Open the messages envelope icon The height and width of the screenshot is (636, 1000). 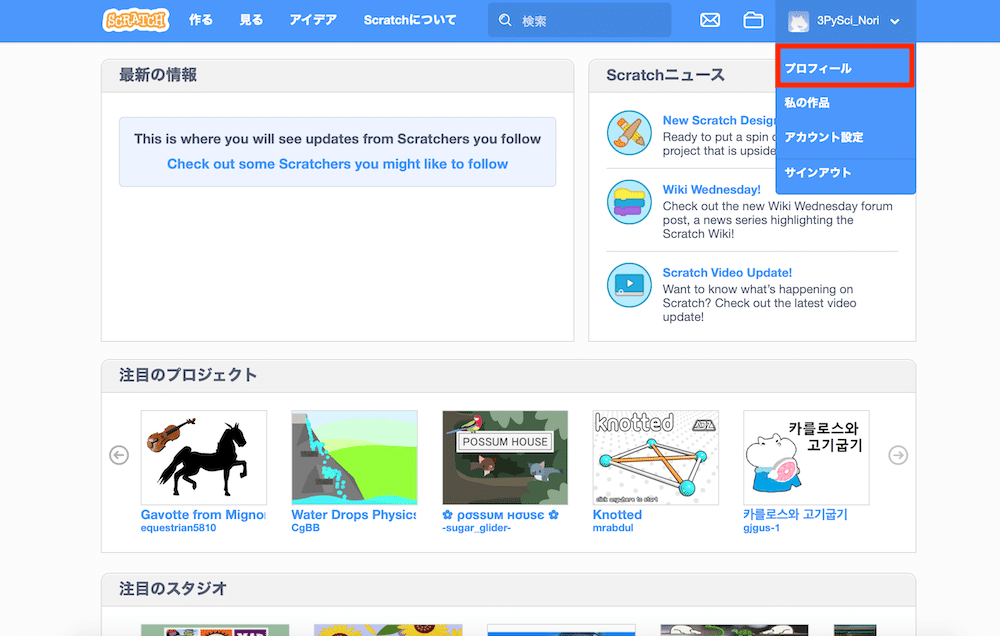point(710,20)
